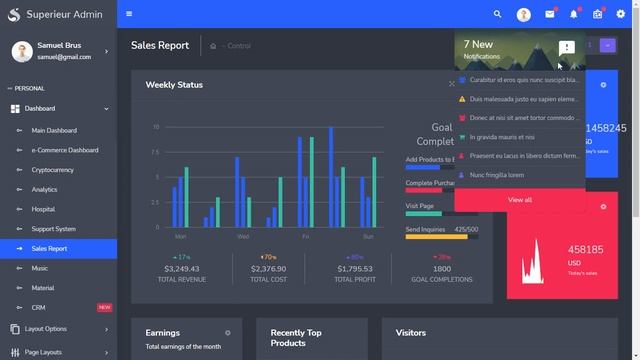Open e-Commerce Dashboard menu item

[x=58, y=150]
